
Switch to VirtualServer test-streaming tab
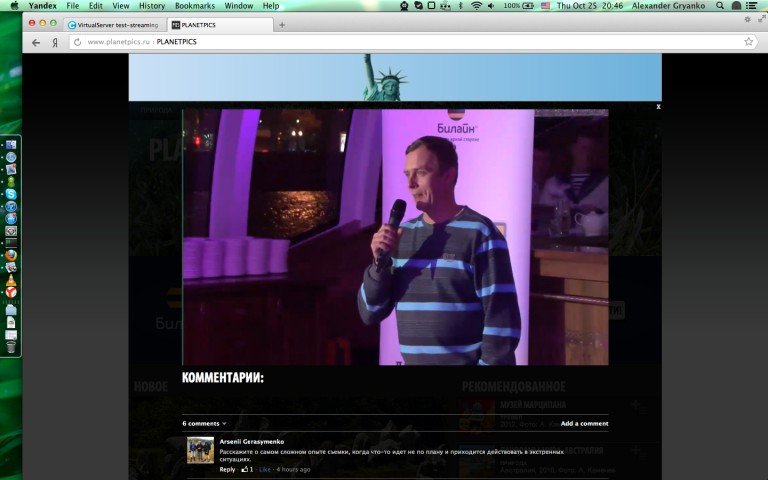click(115, 25)
